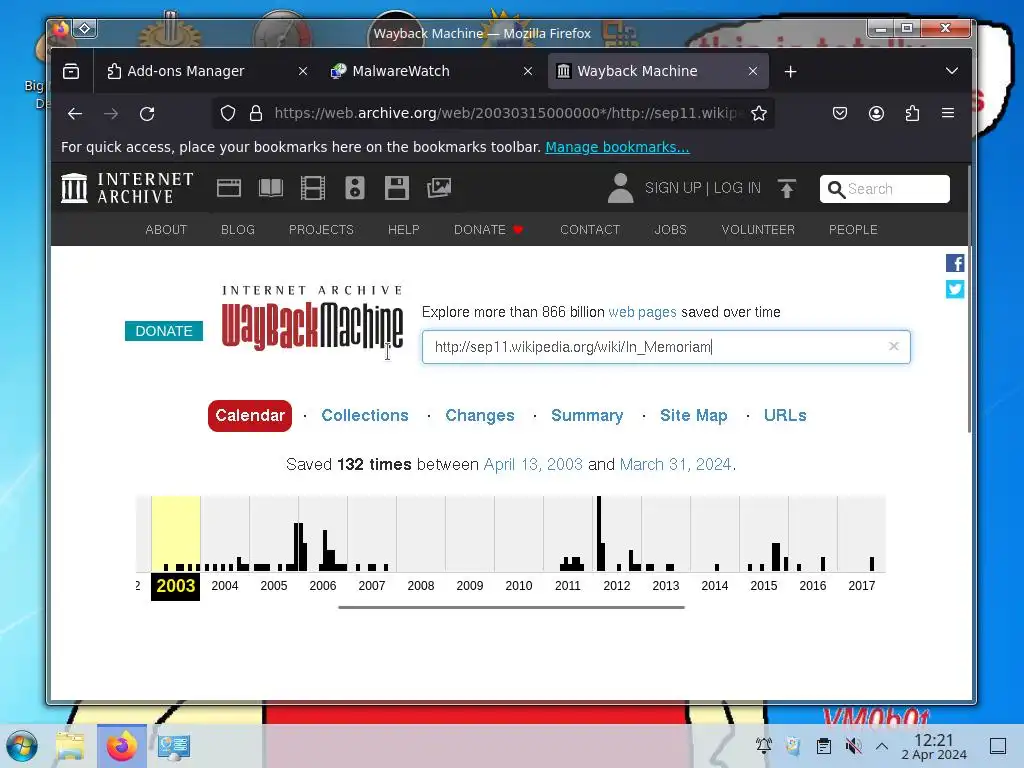Close the MalwareWatch tab
The width and height of the screenshot is (1024, 768).
click(528, 71)
